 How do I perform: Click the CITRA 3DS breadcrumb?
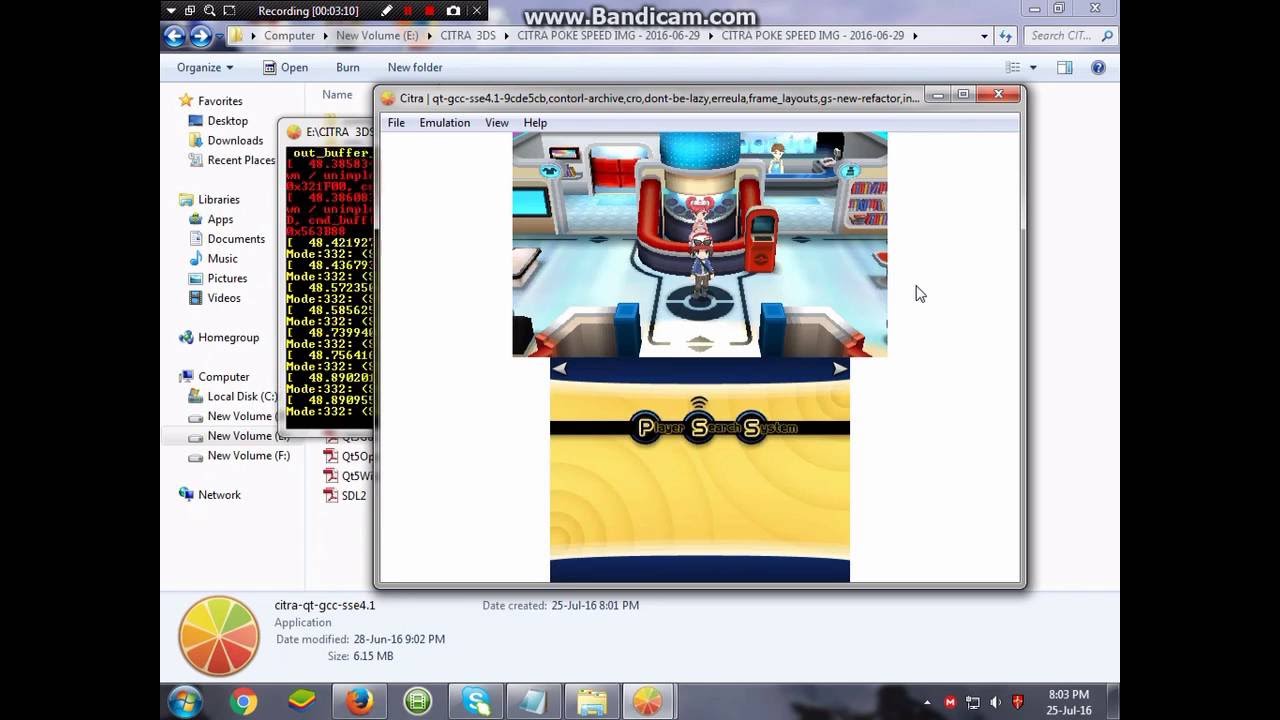pyautogui.click(x=469, y=36)
